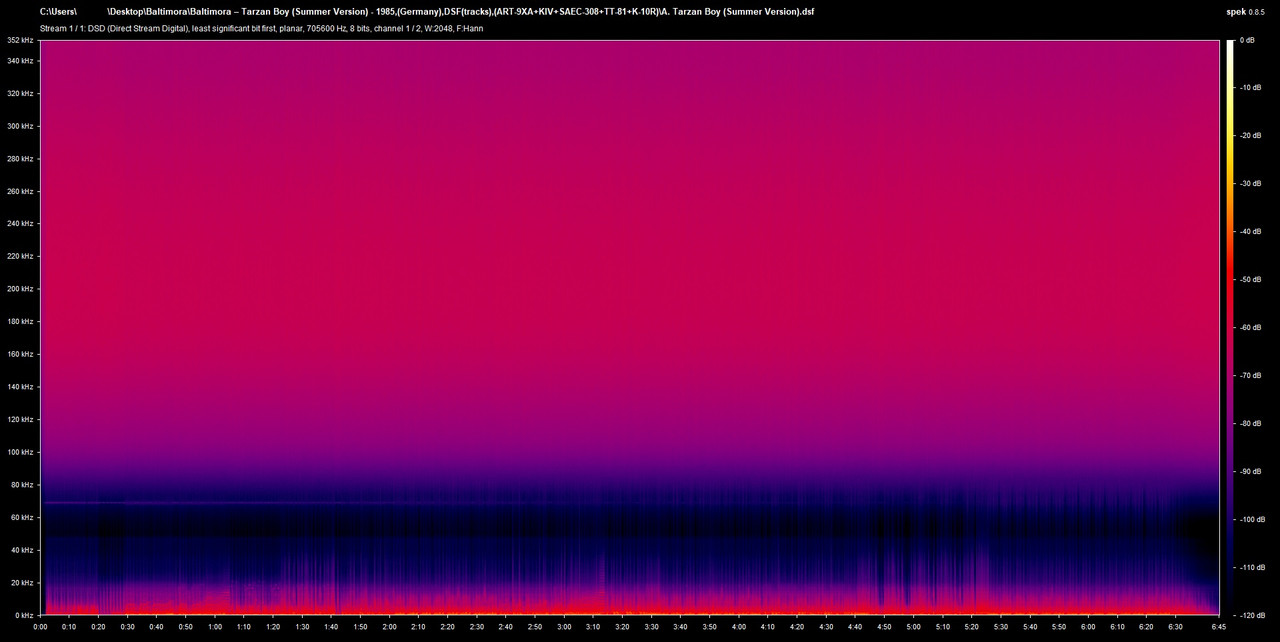Select the 320 kHz frequency label
The height and width of the screenshot is (642, 1280).
click(21, 93)
